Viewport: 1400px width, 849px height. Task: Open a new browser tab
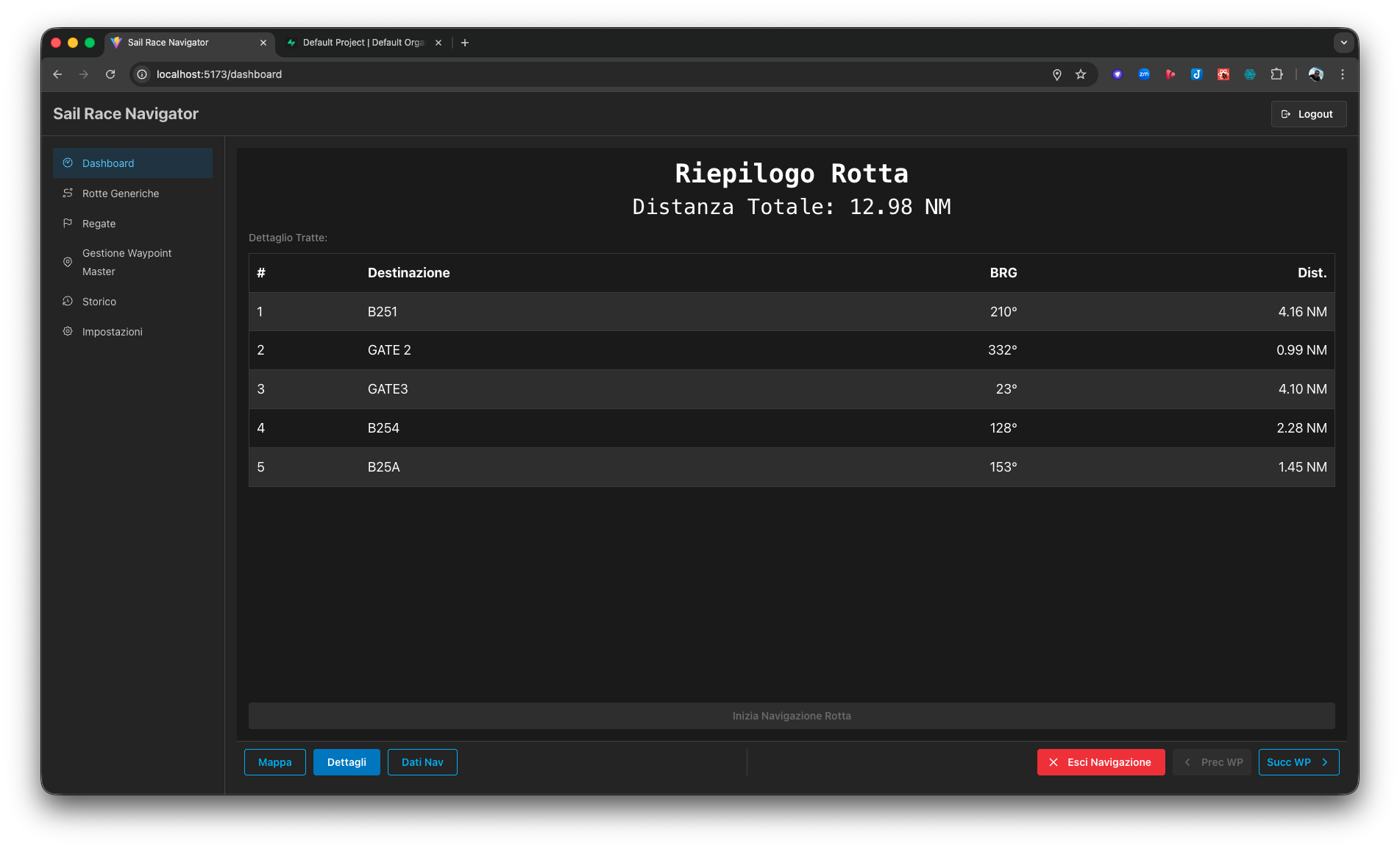point(465,43)
